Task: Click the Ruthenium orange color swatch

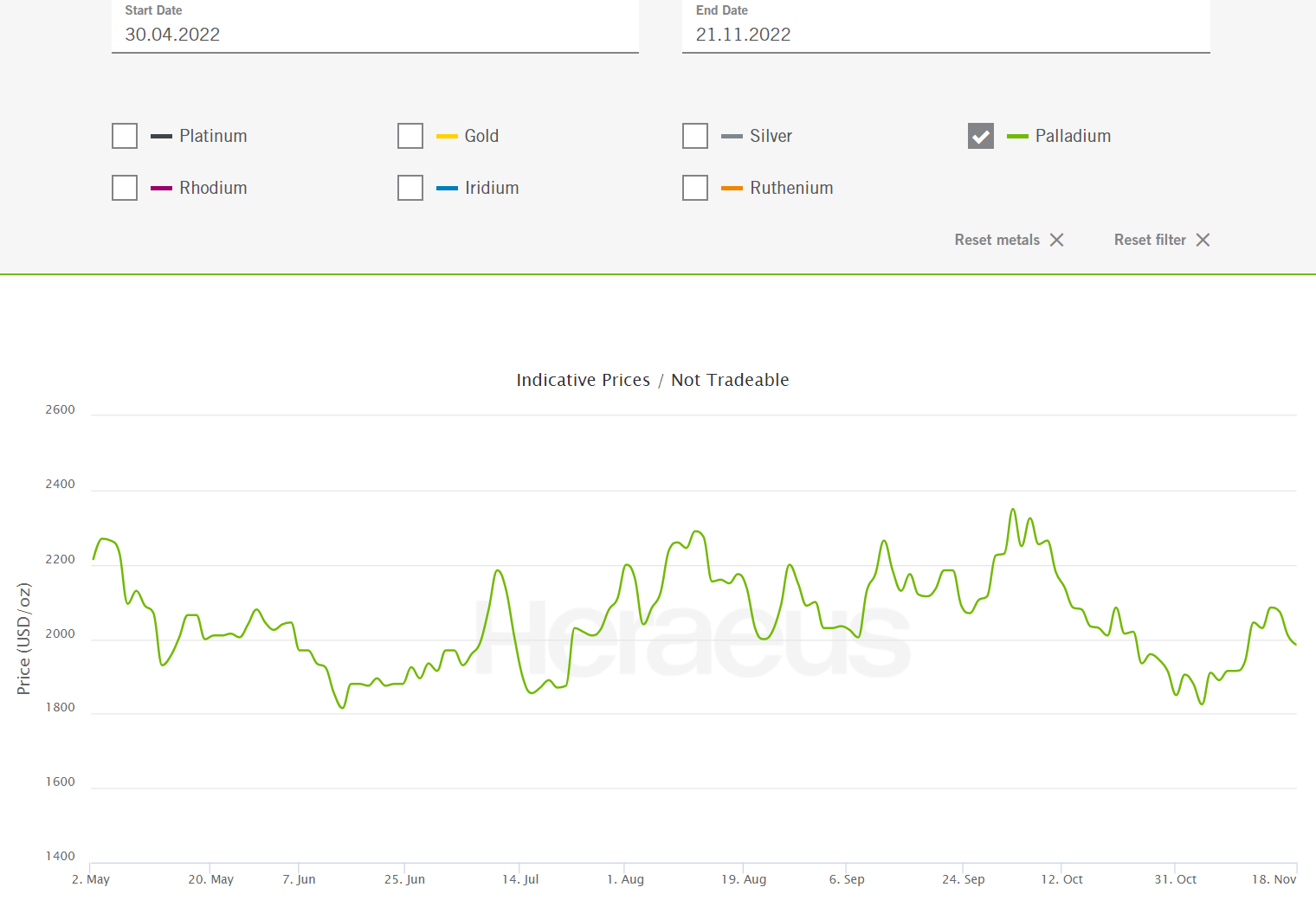Action: pos(732,188)
